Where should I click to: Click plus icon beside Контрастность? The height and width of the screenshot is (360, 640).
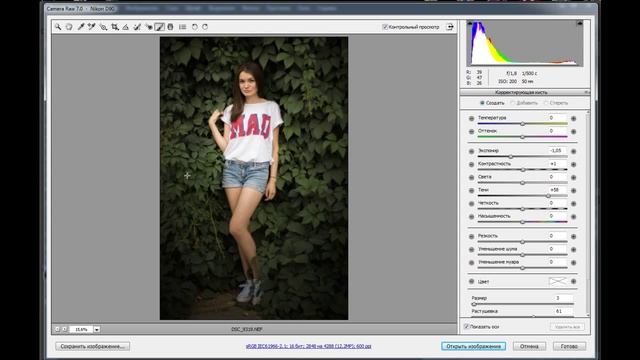(x=573, y=164)
